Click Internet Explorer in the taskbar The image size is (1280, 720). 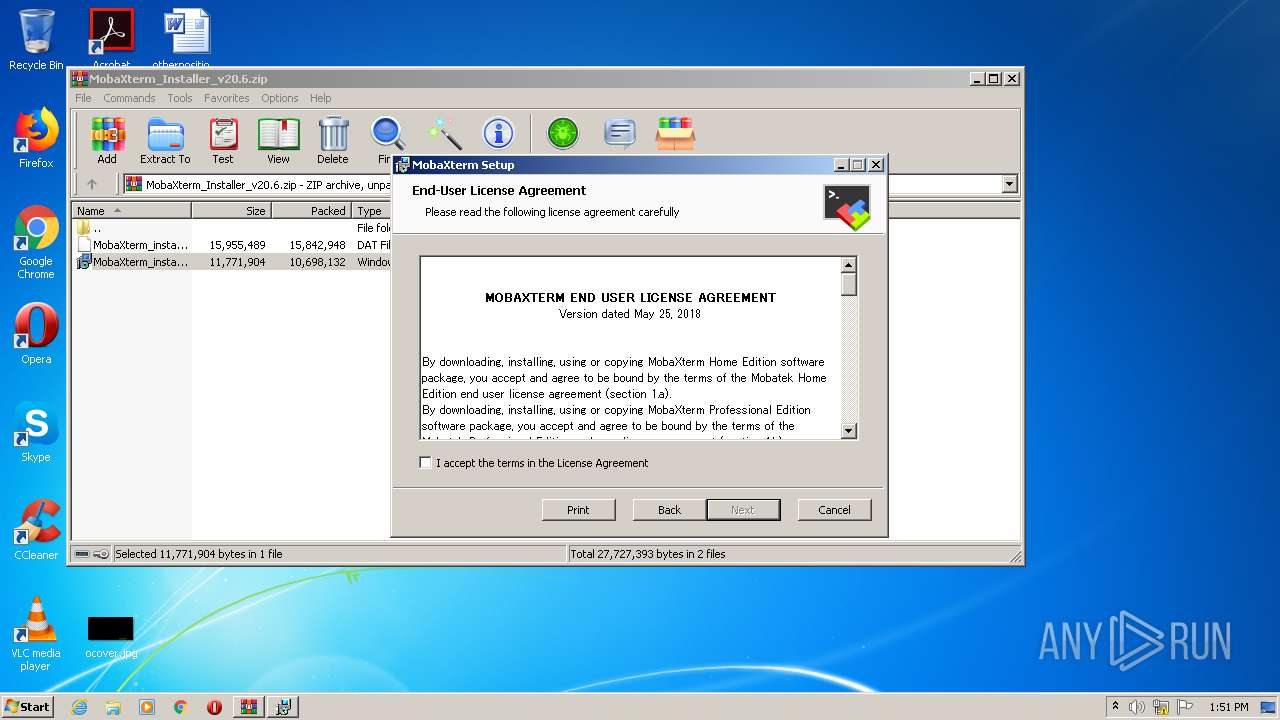coord(79,707)
